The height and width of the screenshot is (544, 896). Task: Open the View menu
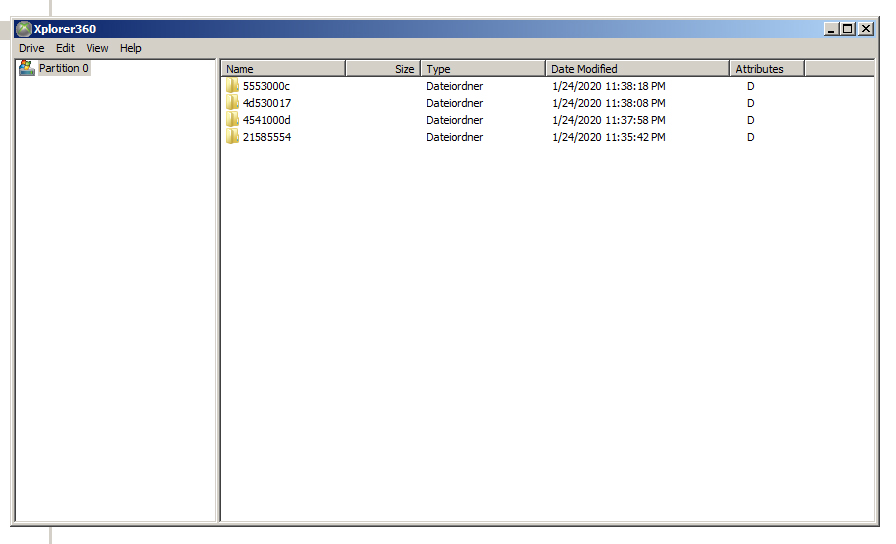pos(97,48)
